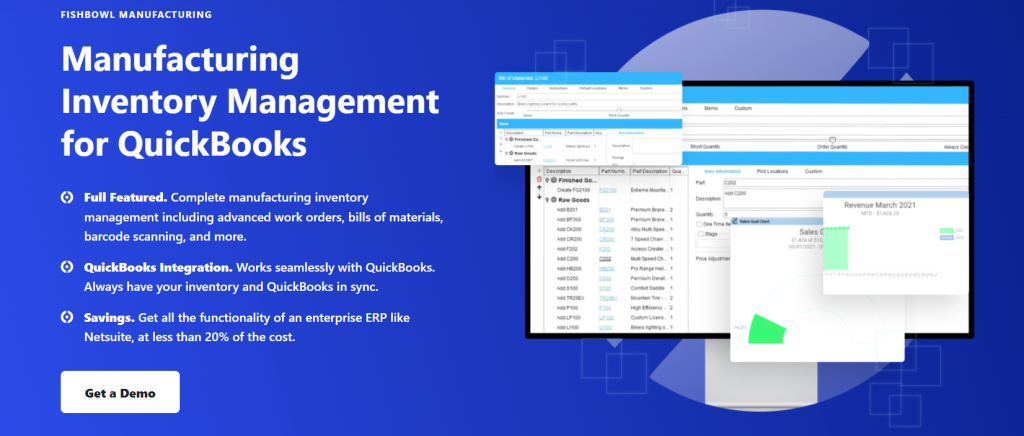Viewport: 1024px width, 436px height.
Task: Collapse the Finished Goods group in large table
Action: click(547, 180)
